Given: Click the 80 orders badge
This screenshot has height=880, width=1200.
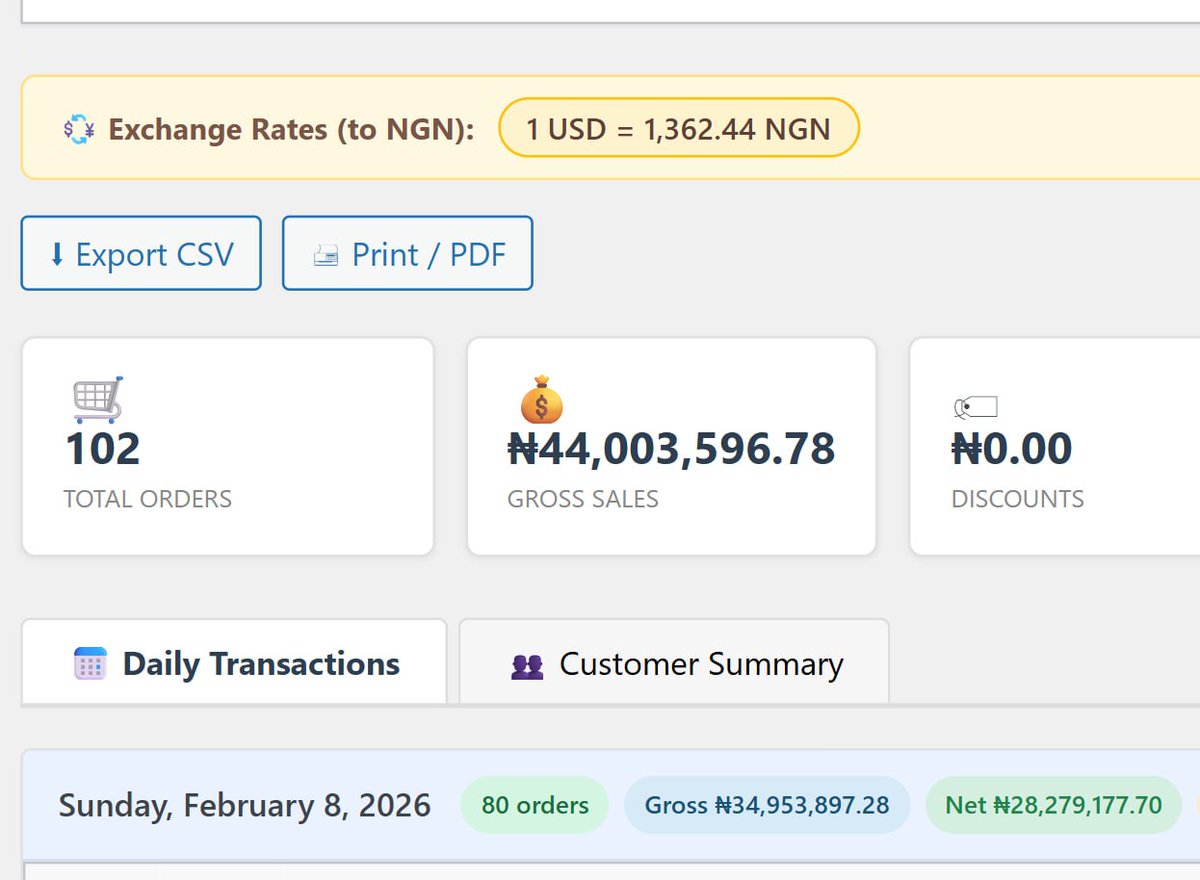Looking at the screenshot, I should pos(534,805).
